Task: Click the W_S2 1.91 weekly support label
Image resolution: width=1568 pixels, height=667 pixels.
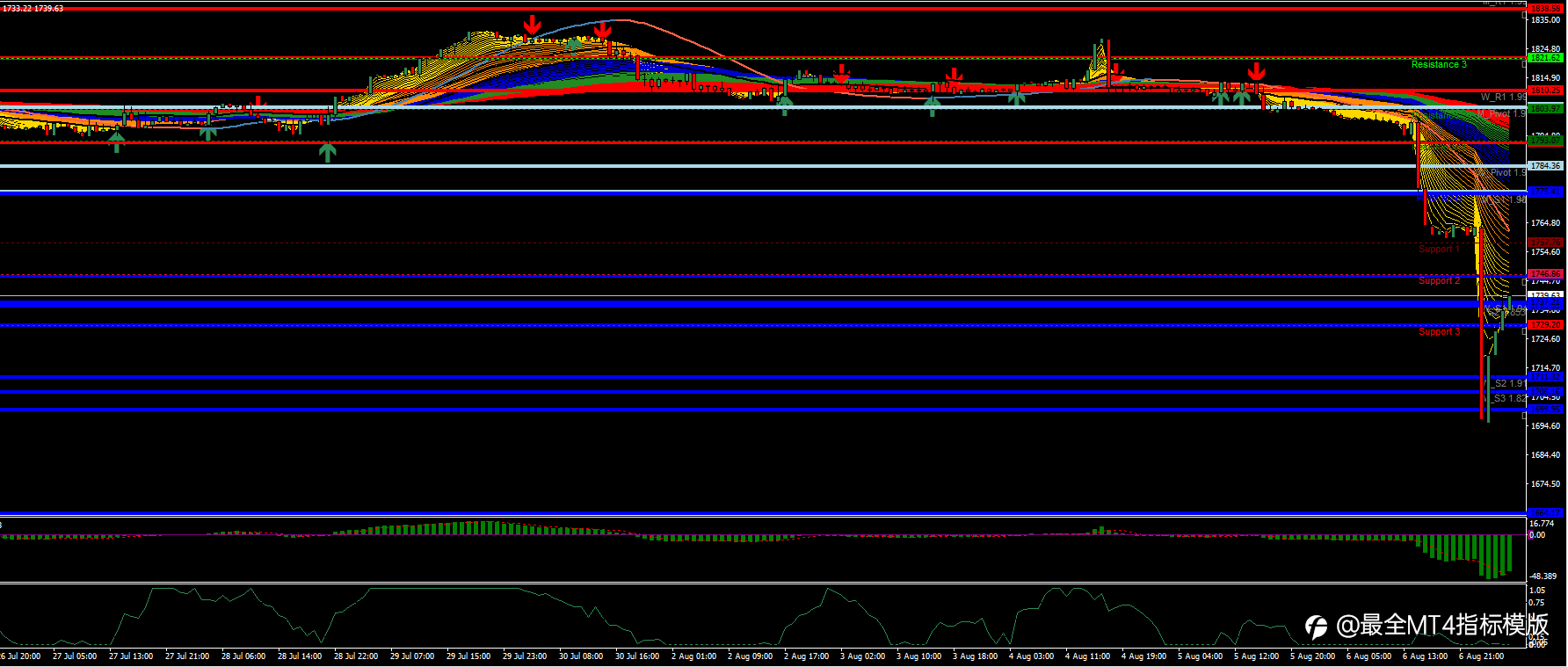Action: (x=1506, y=384)
